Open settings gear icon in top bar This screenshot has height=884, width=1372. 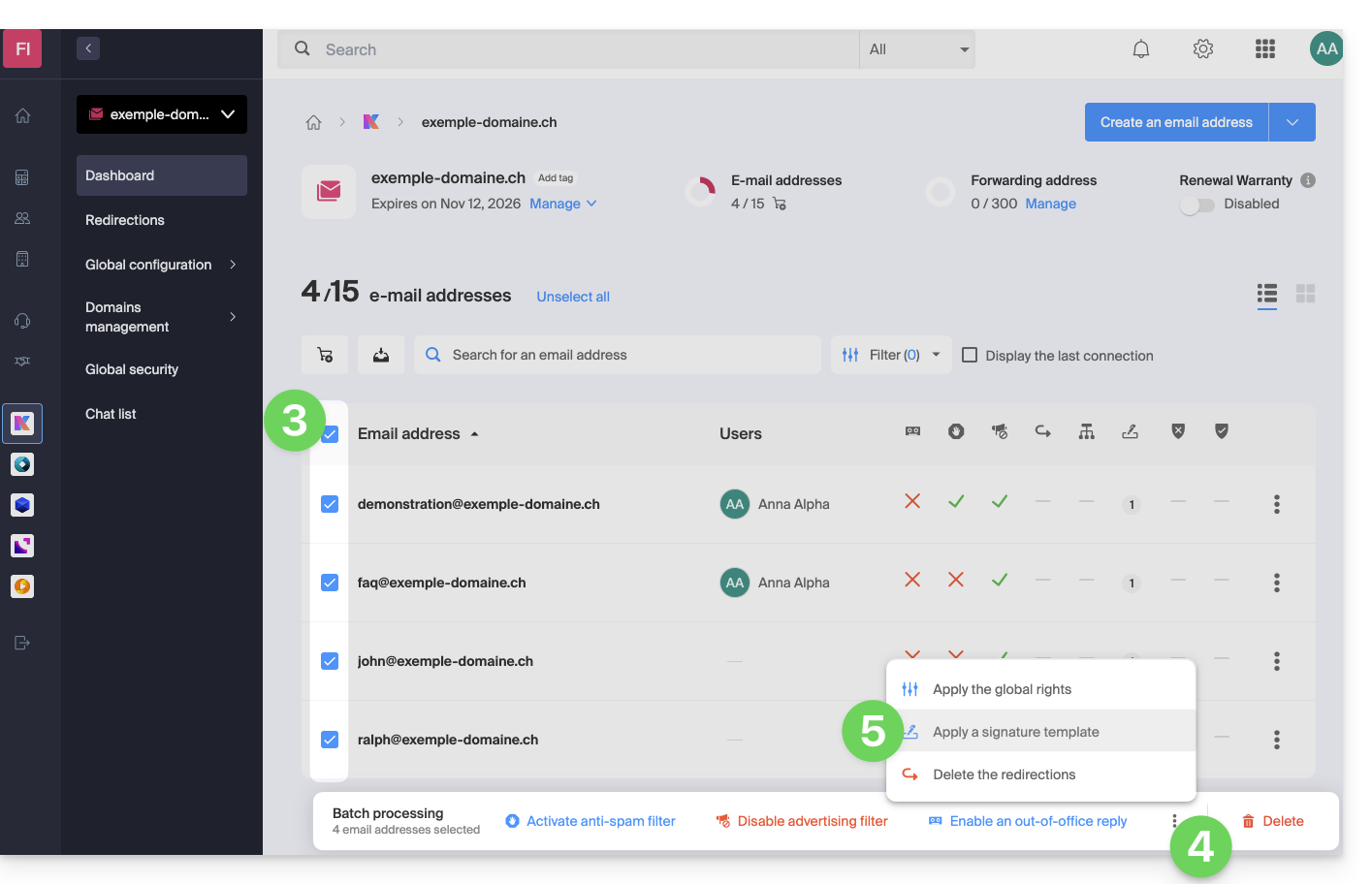click(x=1203, y=49)
